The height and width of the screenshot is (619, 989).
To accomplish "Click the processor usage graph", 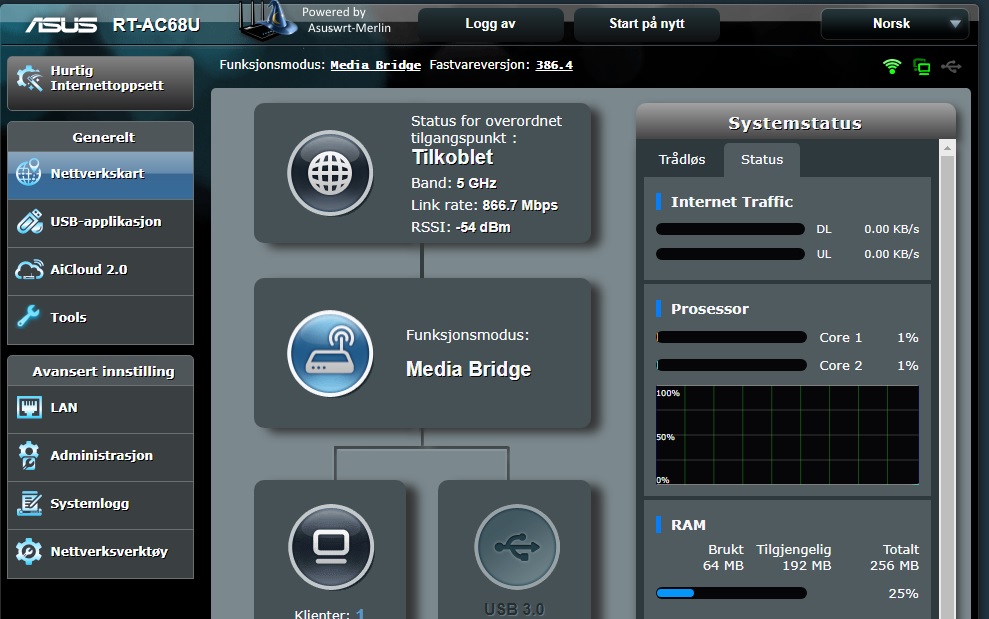I will point(787,435).
